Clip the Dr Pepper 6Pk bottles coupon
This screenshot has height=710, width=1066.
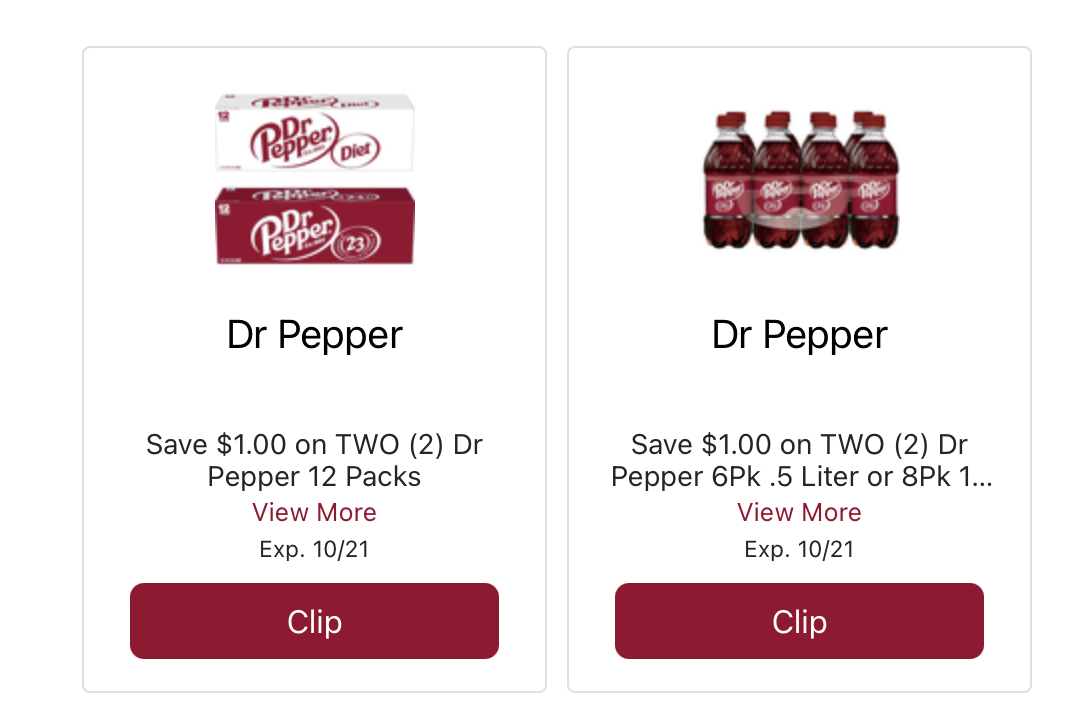[799, 621]
